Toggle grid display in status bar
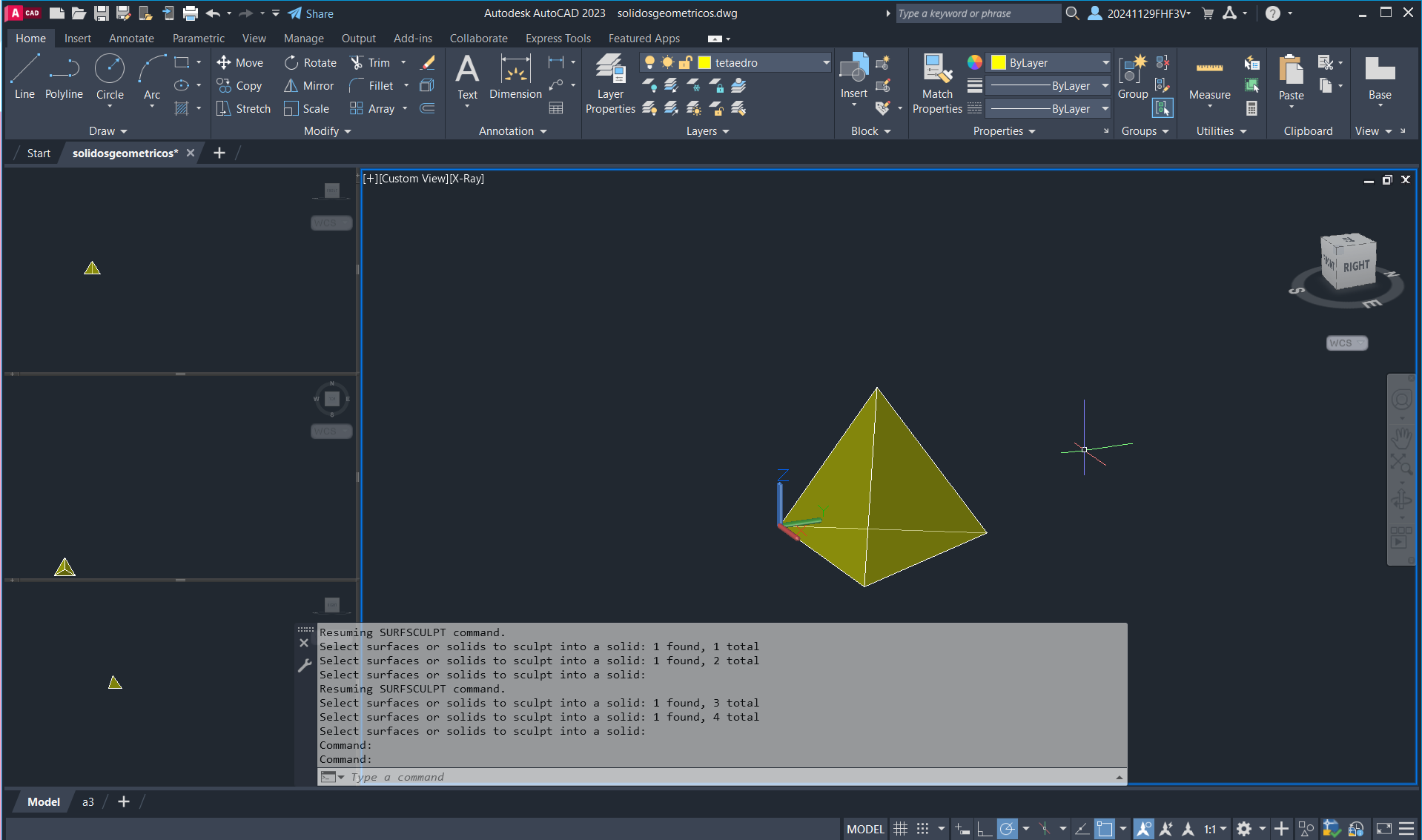 [900, 829]
